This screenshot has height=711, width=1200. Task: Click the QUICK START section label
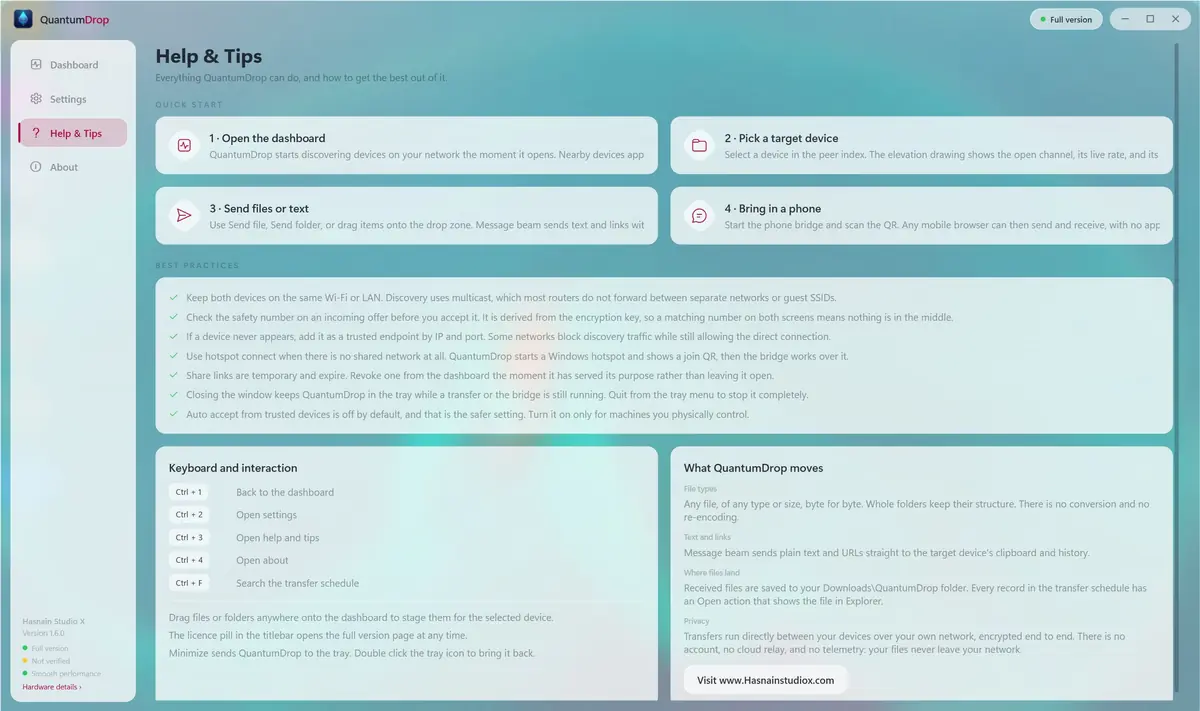[189, 105]
